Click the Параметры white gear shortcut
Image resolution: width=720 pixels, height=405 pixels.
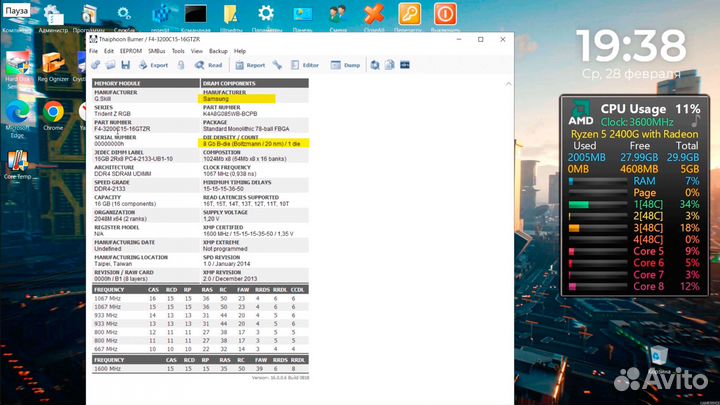[266, 18]
